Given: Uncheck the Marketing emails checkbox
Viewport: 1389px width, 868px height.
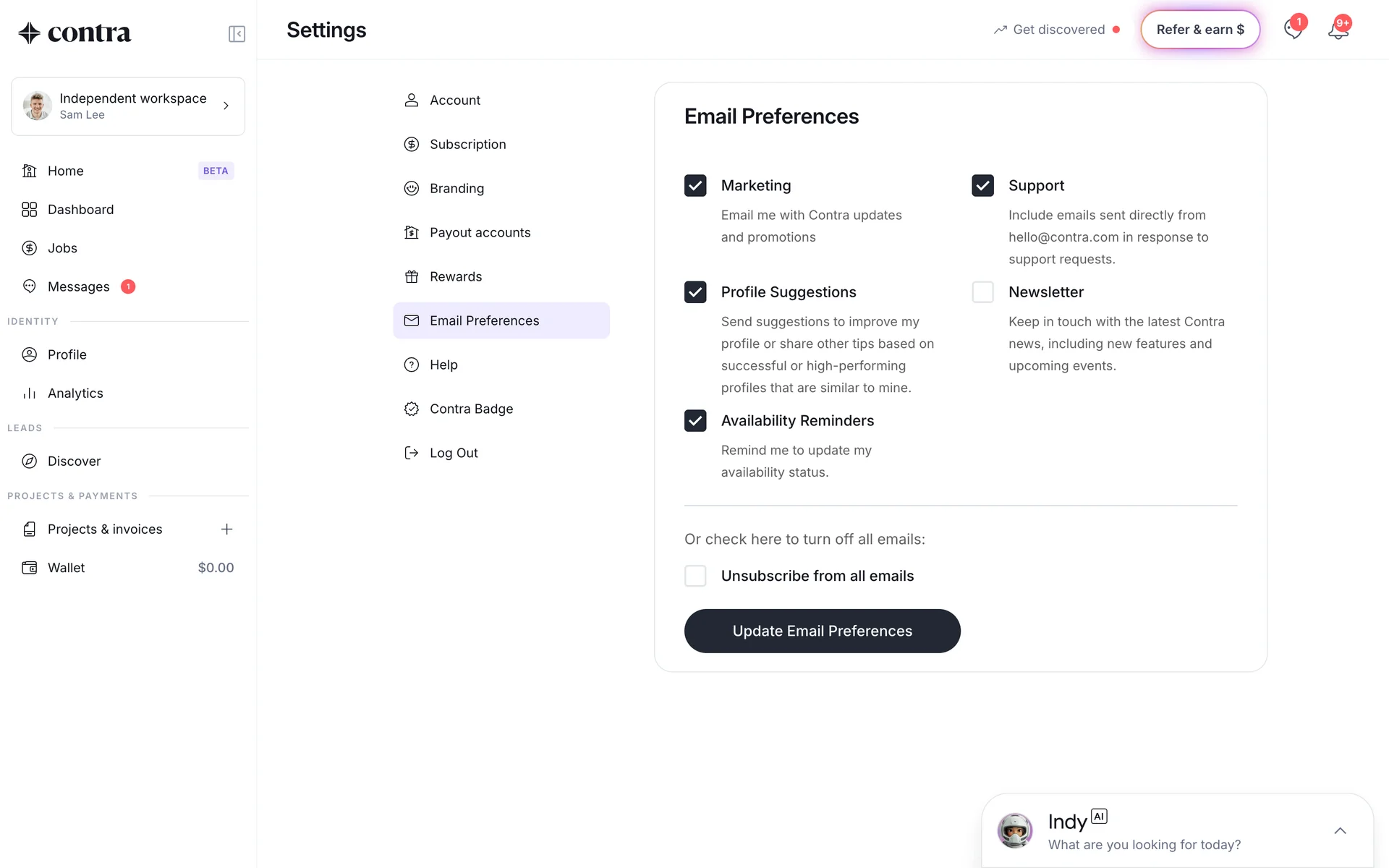Looking at the screenshot, I should (x=695, y=186).
